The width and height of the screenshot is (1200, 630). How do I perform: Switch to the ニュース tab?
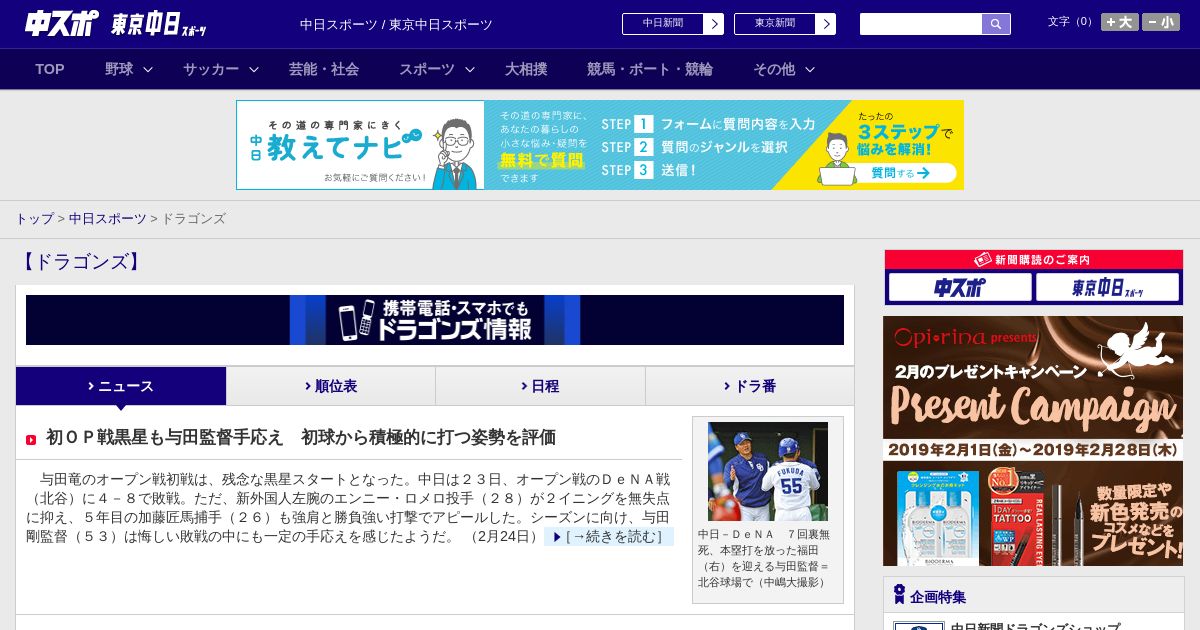pos(121,386)
